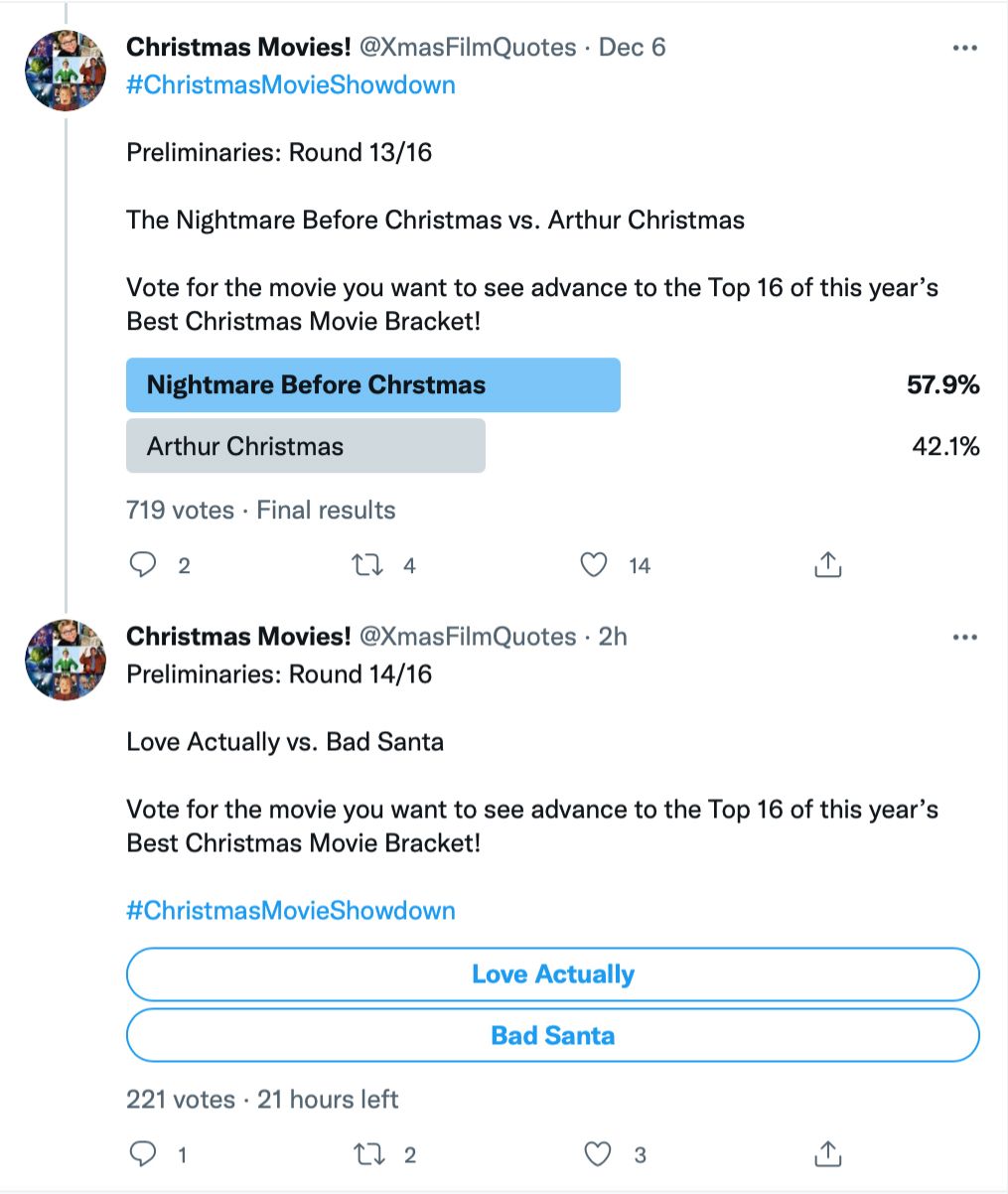The width and height of the screenshot is (1008, 1194).
Task: Open #ChristmasMovieShowdown hashtag in first tweet
Action: (x=291, y=84)
